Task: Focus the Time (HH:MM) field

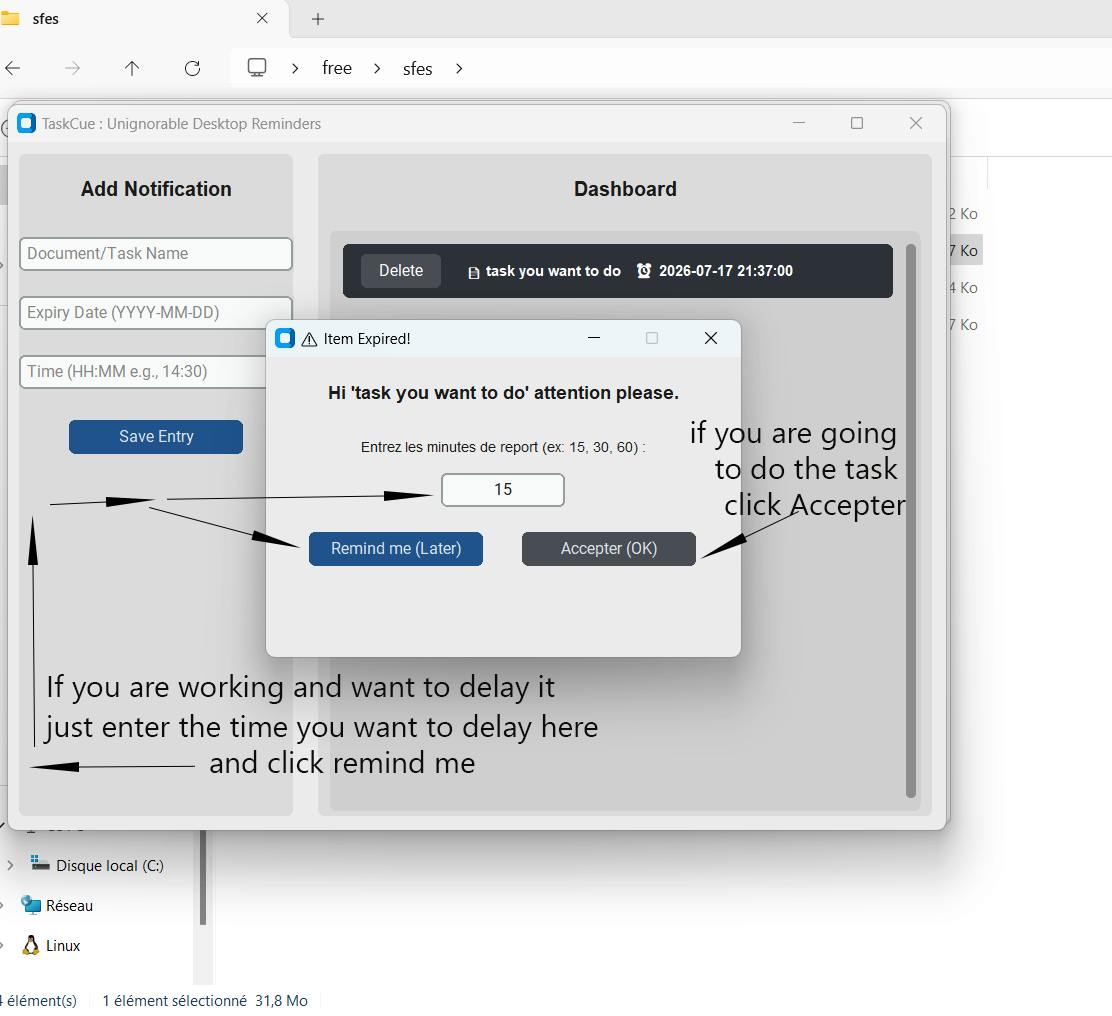Action: tap(143, 372)
